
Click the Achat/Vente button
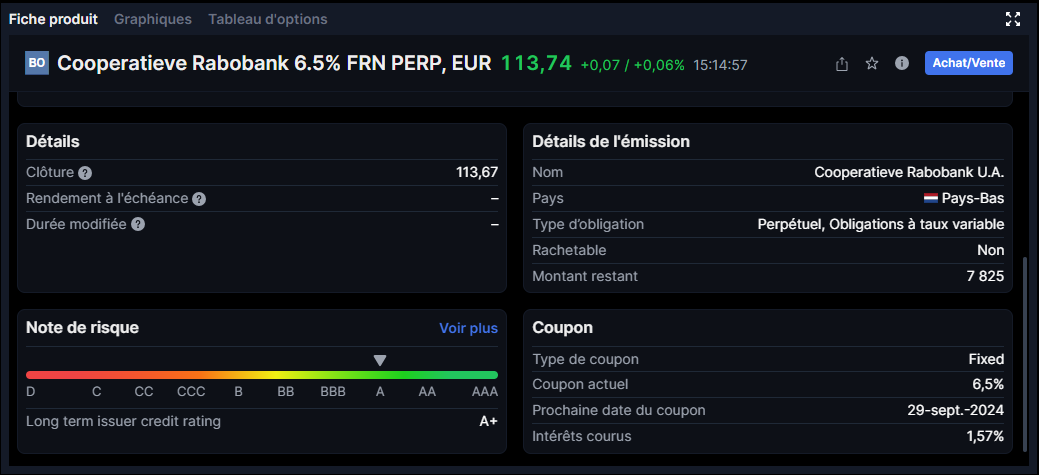(969, 63)
